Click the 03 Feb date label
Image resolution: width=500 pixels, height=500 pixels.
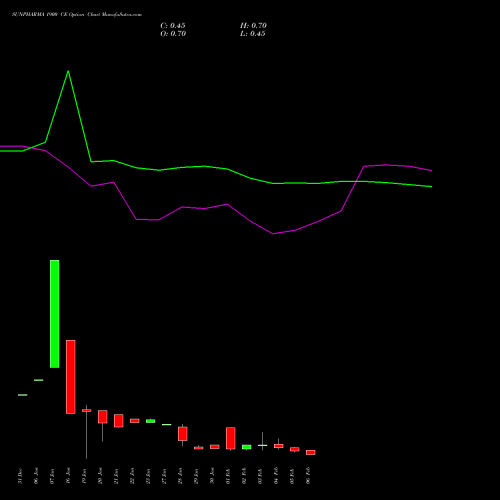click(260, 476)
